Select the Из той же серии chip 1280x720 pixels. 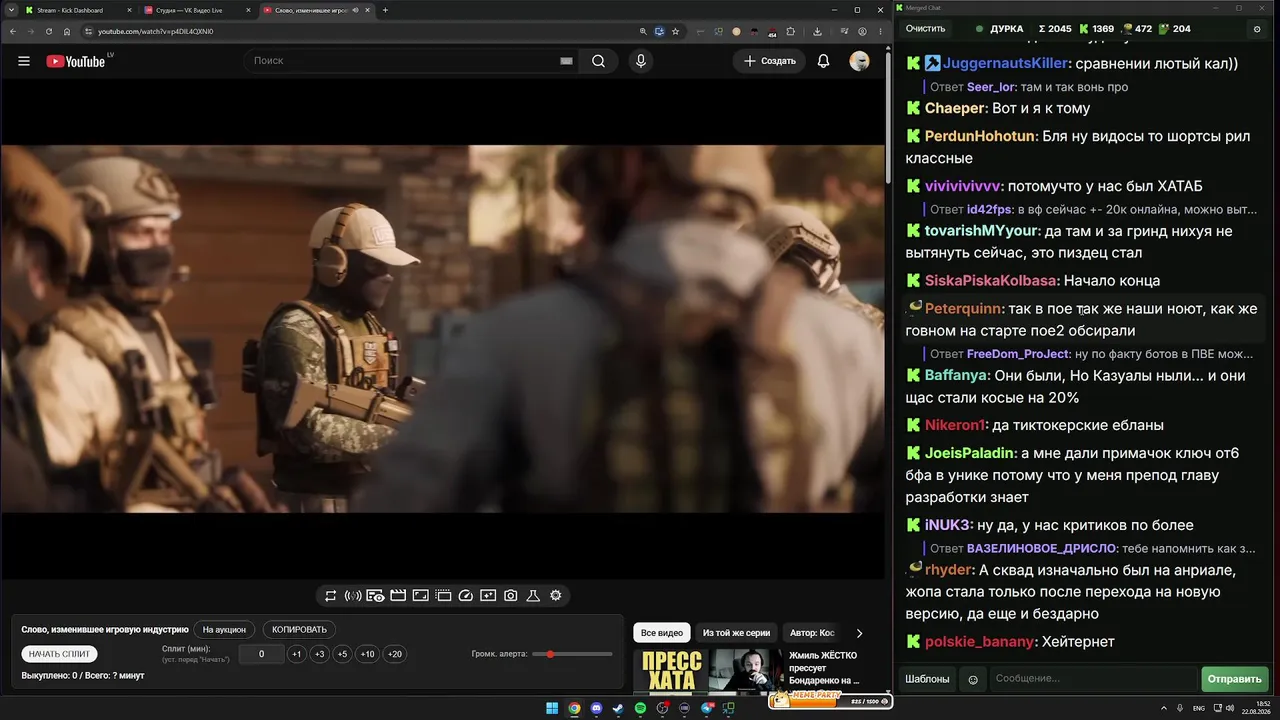(x=736, y=633)
